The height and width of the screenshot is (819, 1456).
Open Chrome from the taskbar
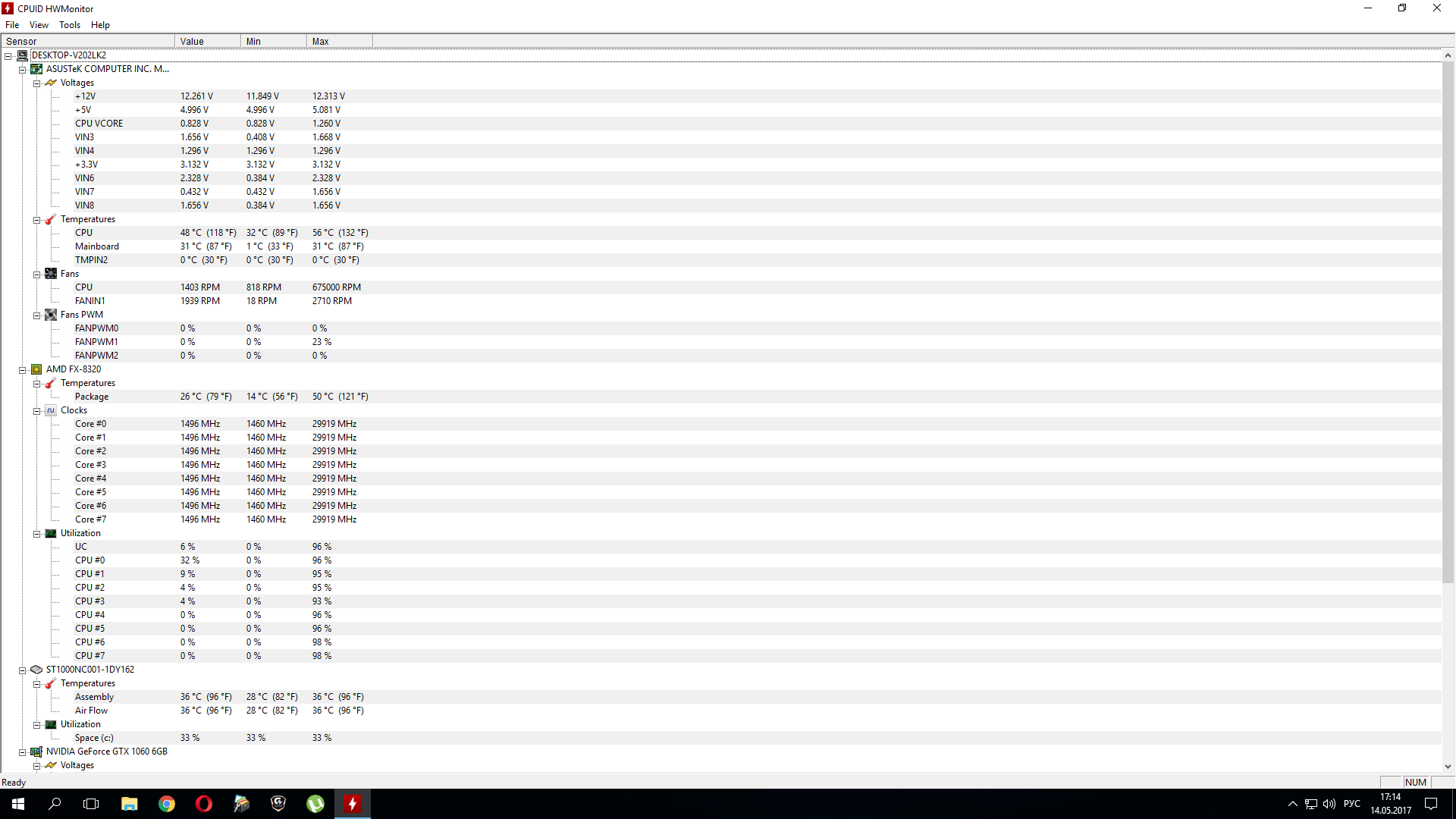[167, 804]
